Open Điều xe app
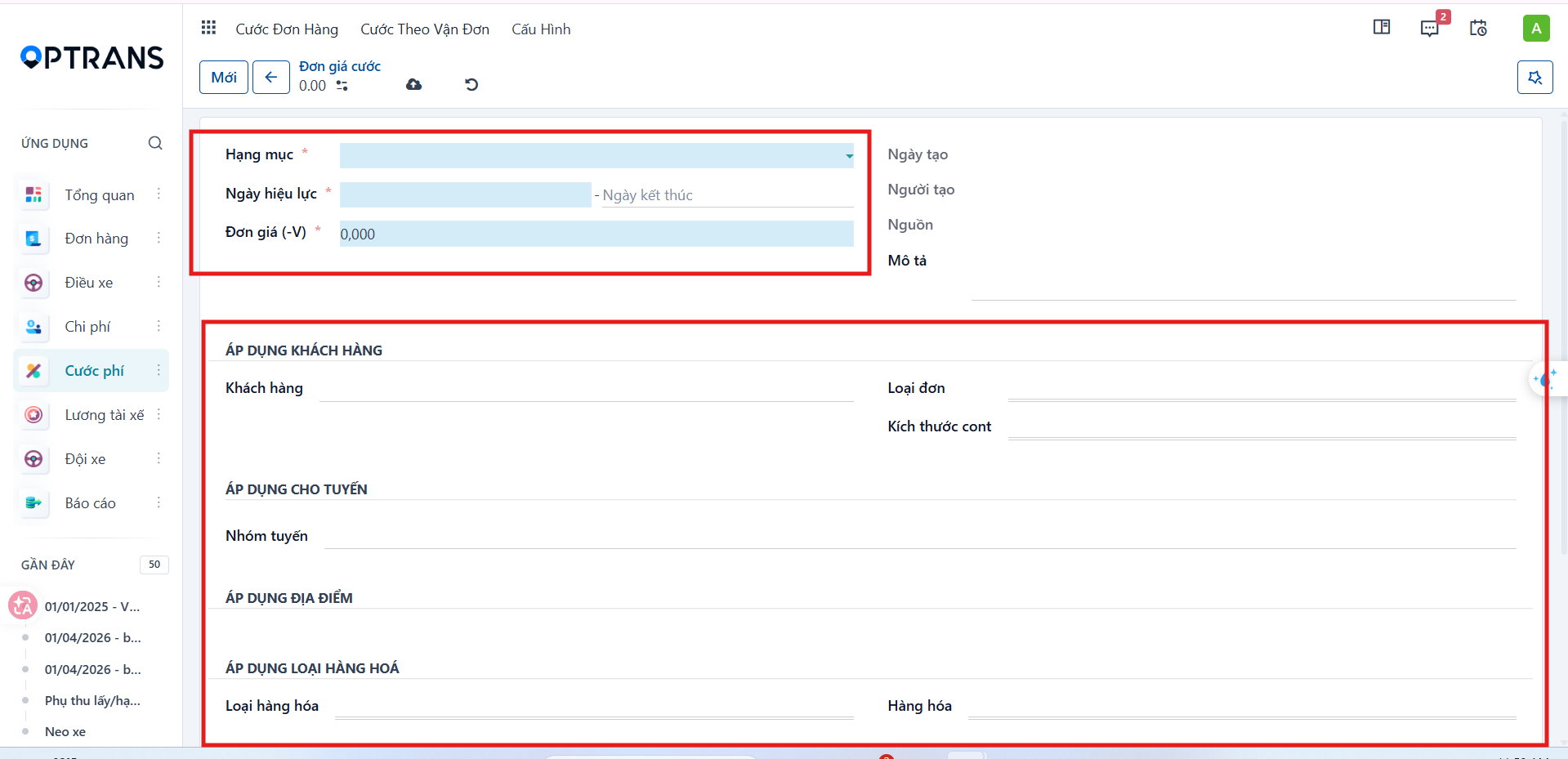 coord(89,283)
